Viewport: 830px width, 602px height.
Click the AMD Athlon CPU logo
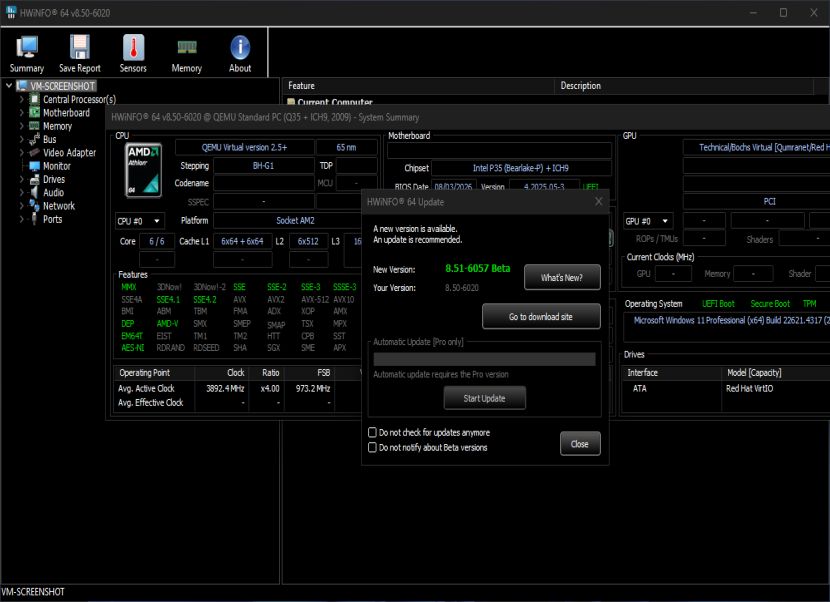[143, 170]
